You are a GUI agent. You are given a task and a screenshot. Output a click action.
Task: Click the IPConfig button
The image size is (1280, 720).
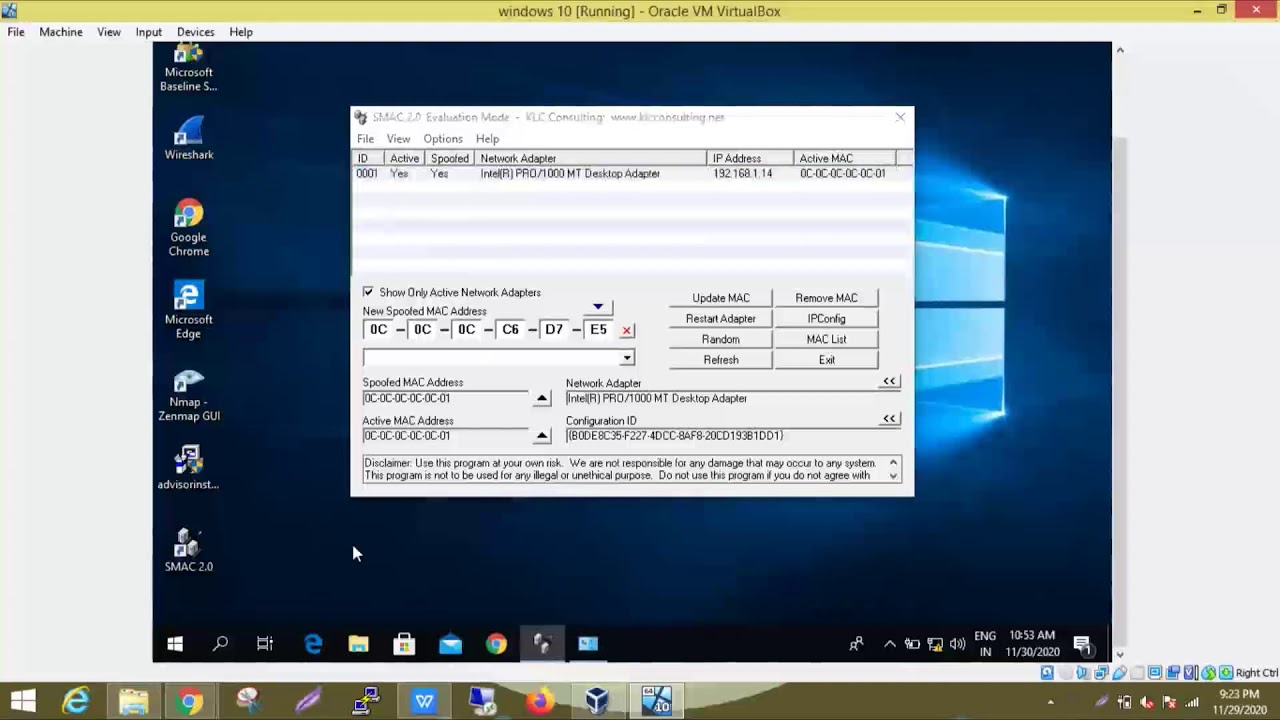[x=826, y=319]
